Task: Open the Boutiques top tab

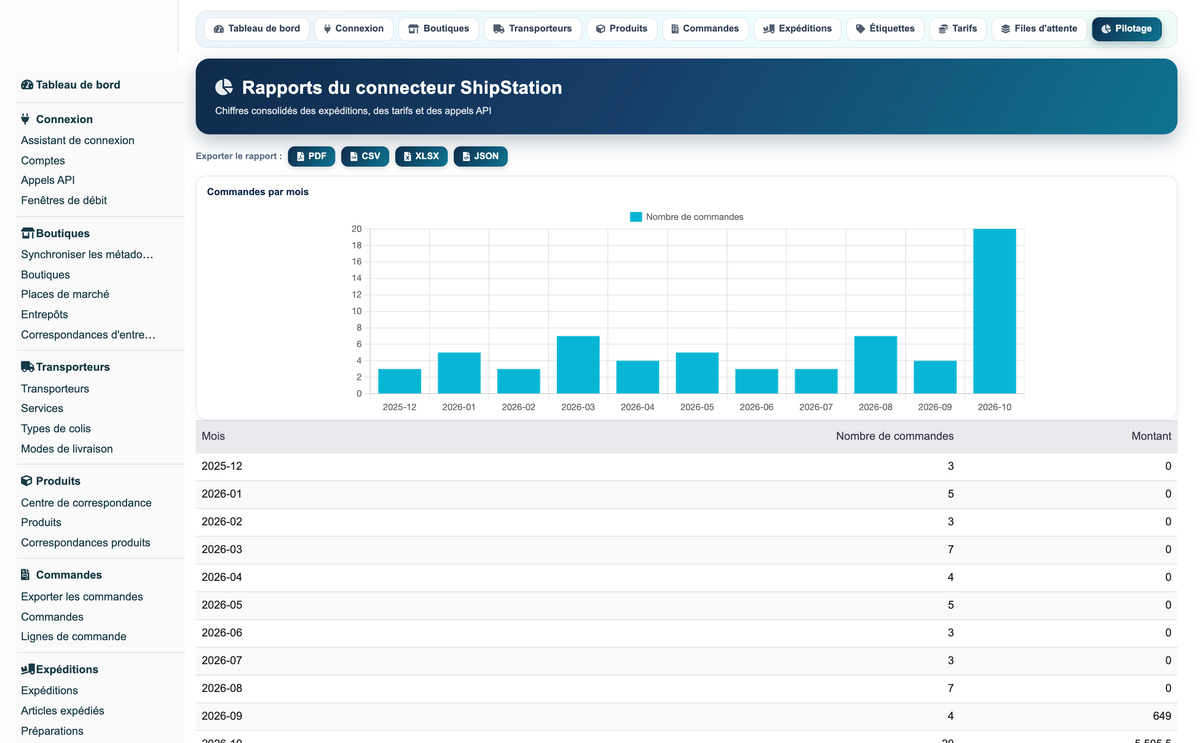Action: click(438, 29)
